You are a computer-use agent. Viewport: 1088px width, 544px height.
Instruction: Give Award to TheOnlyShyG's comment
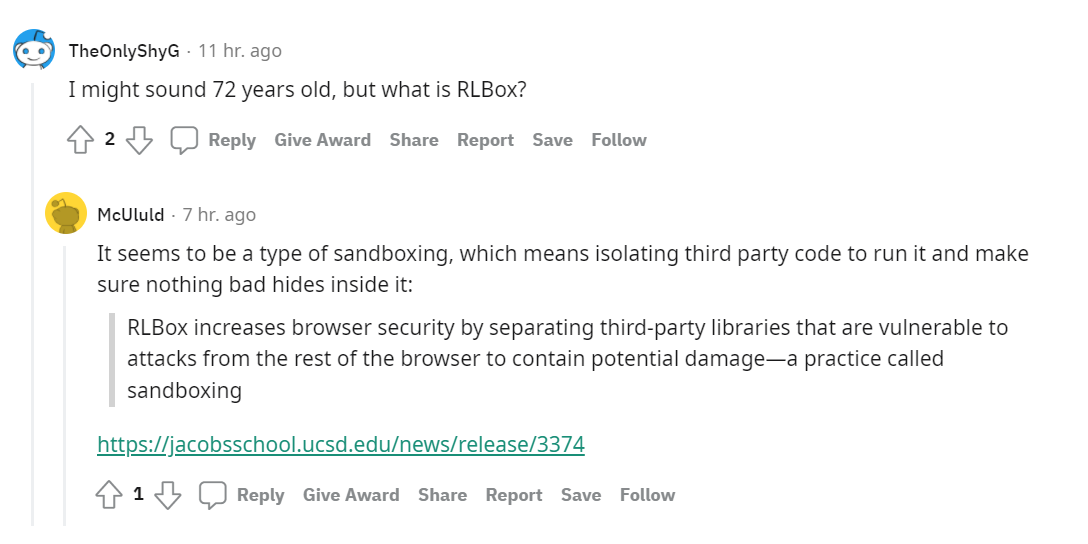pyautogui.click(x=323, y=140)
